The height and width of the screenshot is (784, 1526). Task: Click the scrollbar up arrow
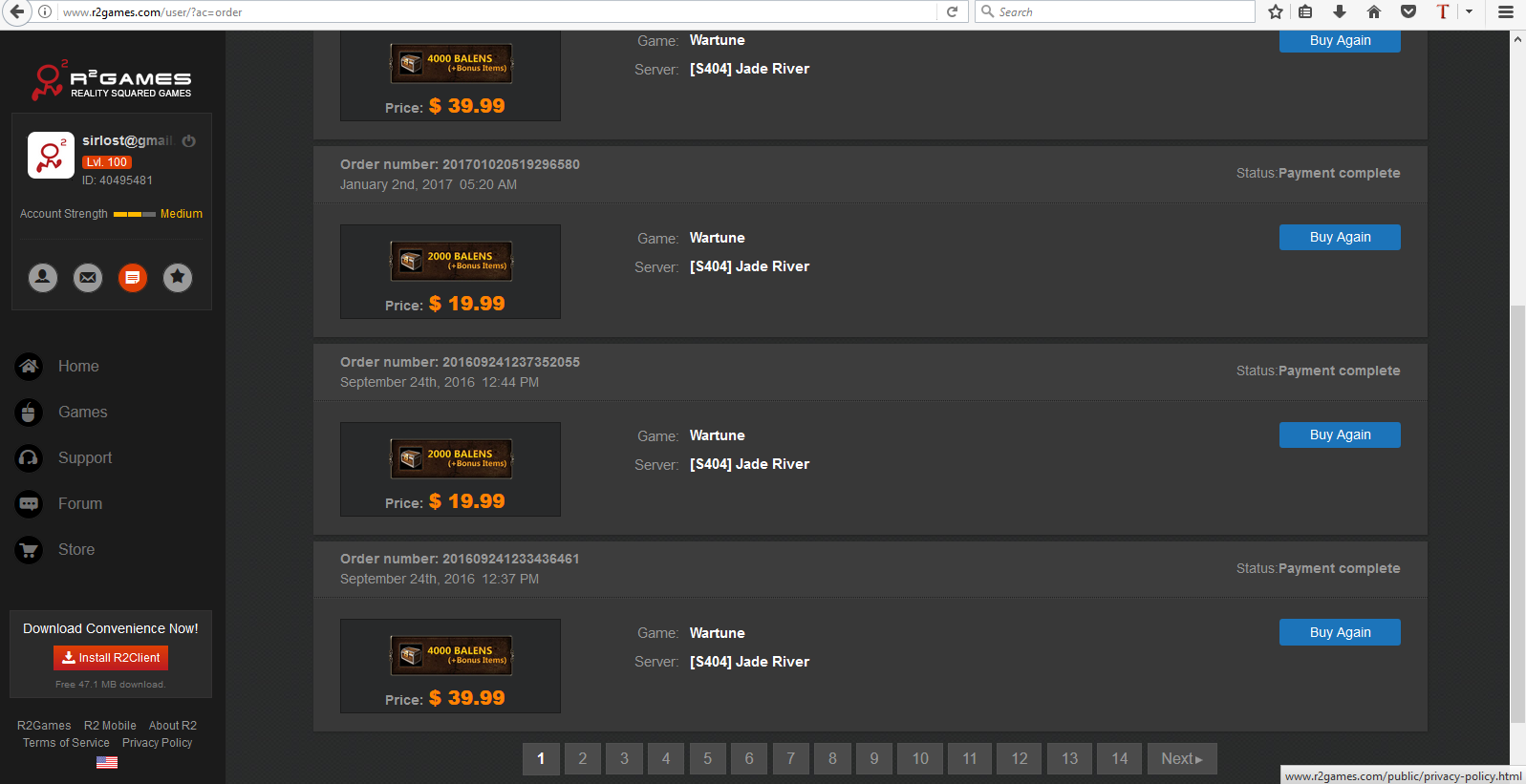pyautogui.click(x=1517, y=40)
